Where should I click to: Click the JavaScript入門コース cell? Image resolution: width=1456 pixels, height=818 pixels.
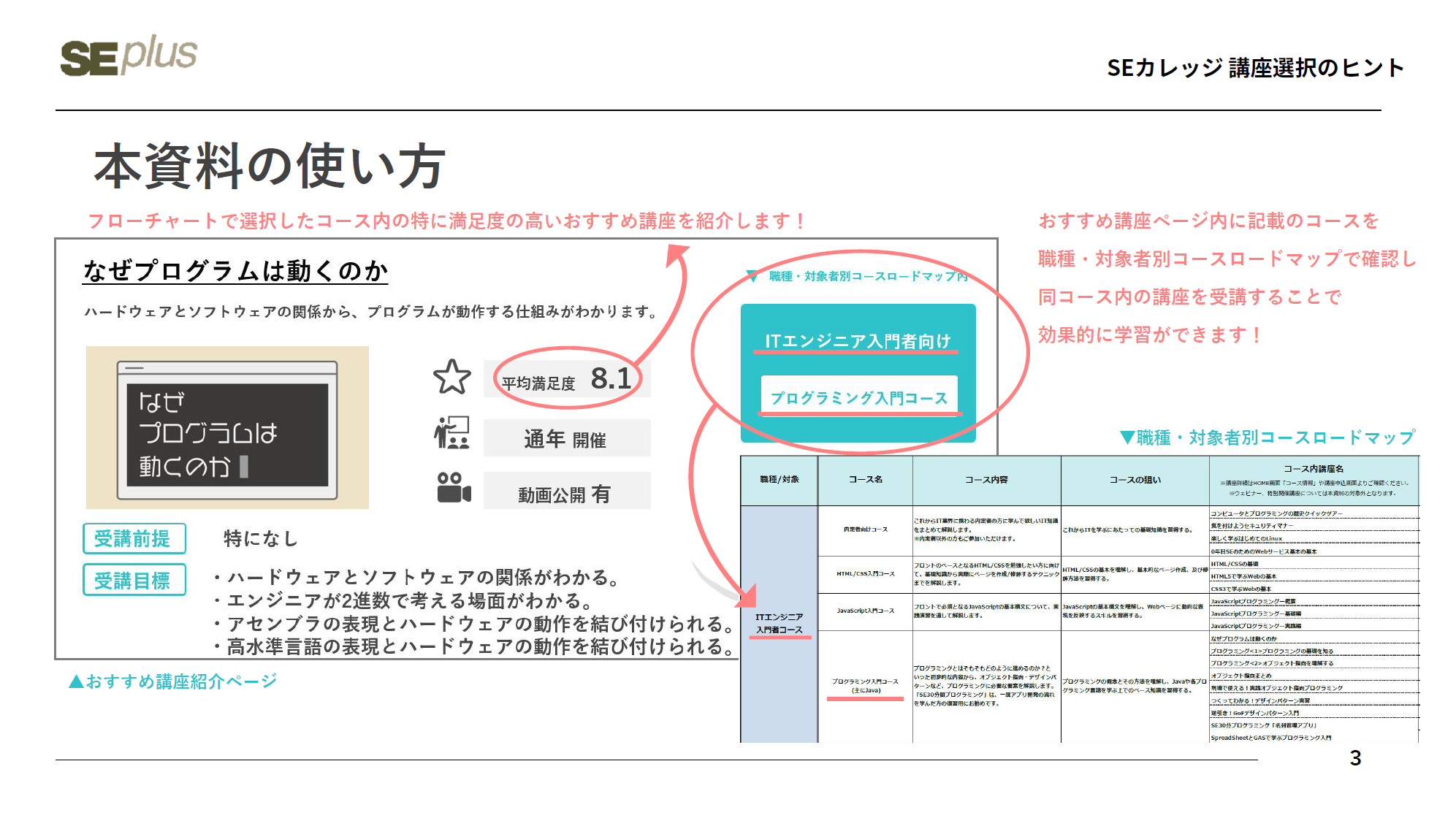866,611
